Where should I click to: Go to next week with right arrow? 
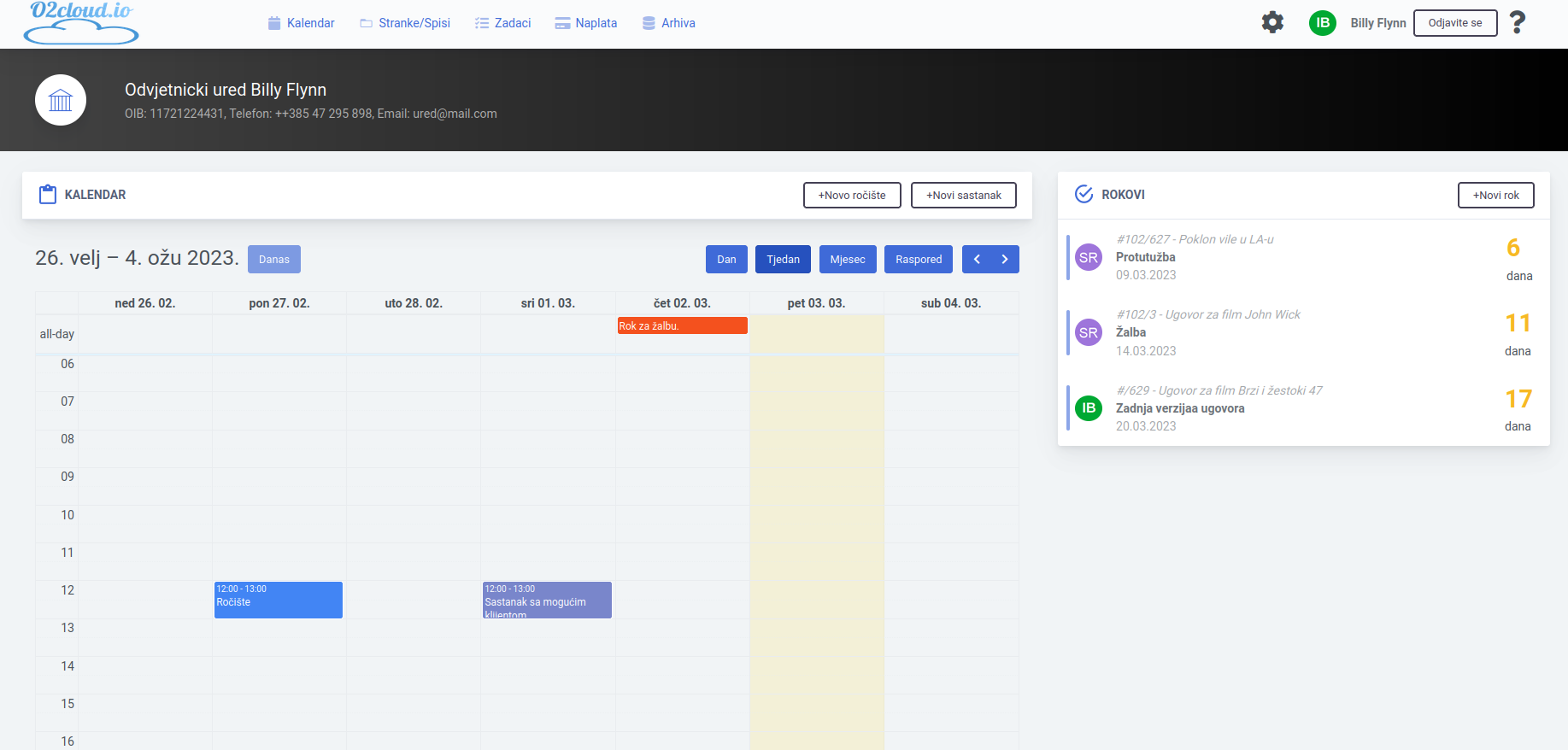point(1005,260)
